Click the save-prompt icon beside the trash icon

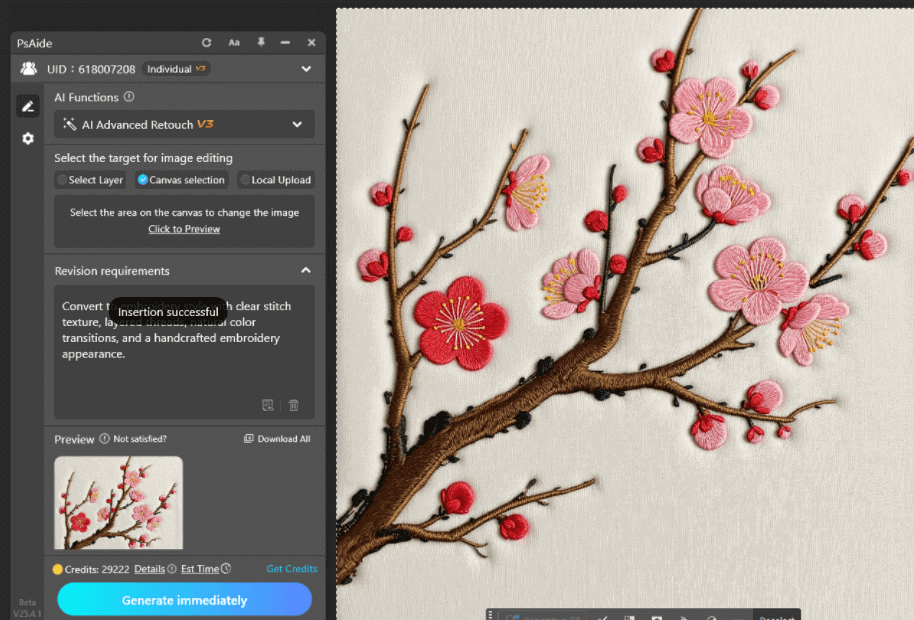point(268,405)
